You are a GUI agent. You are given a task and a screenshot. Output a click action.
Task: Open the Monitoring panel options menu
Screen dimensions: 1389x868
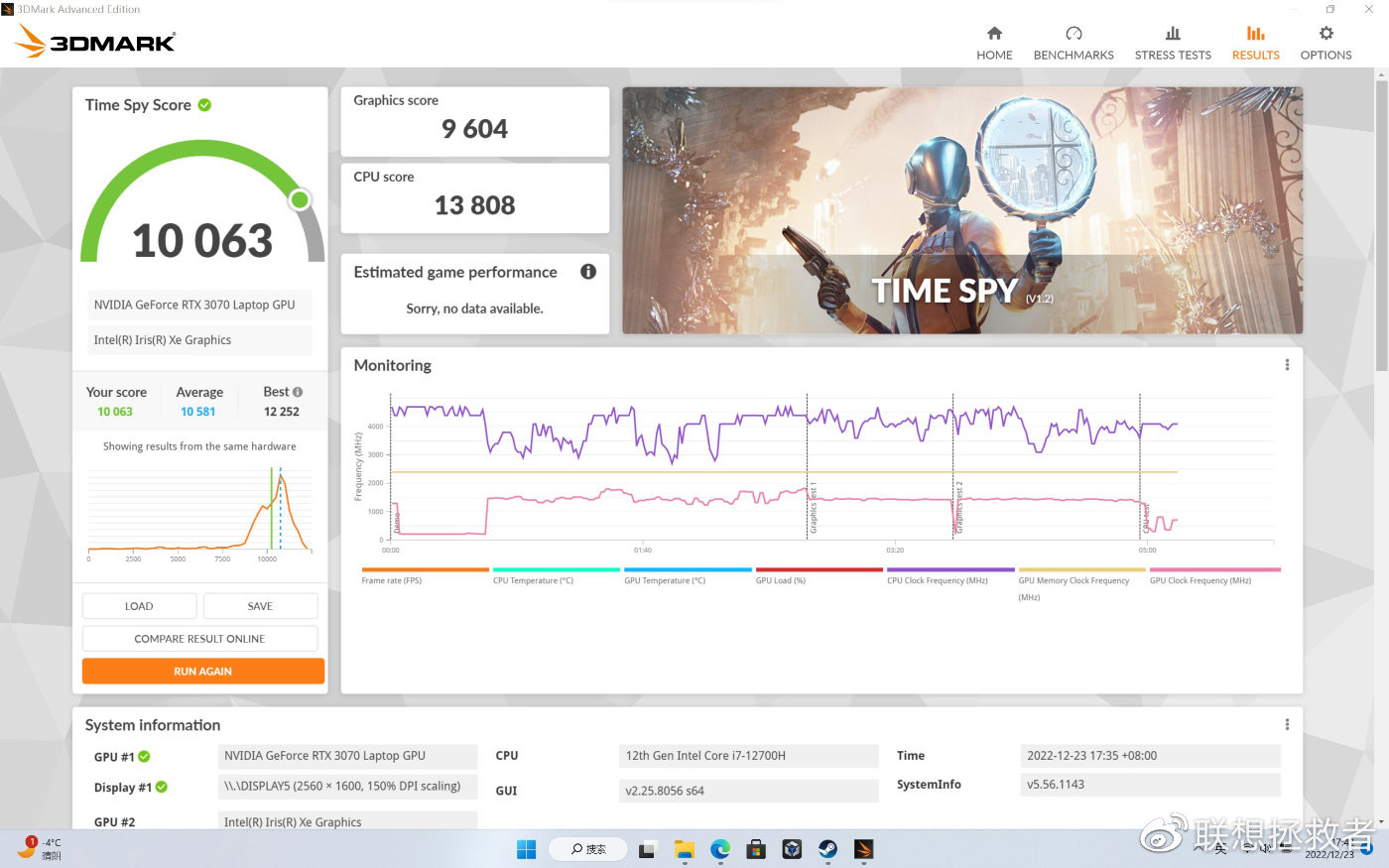tap(1287, 365)
